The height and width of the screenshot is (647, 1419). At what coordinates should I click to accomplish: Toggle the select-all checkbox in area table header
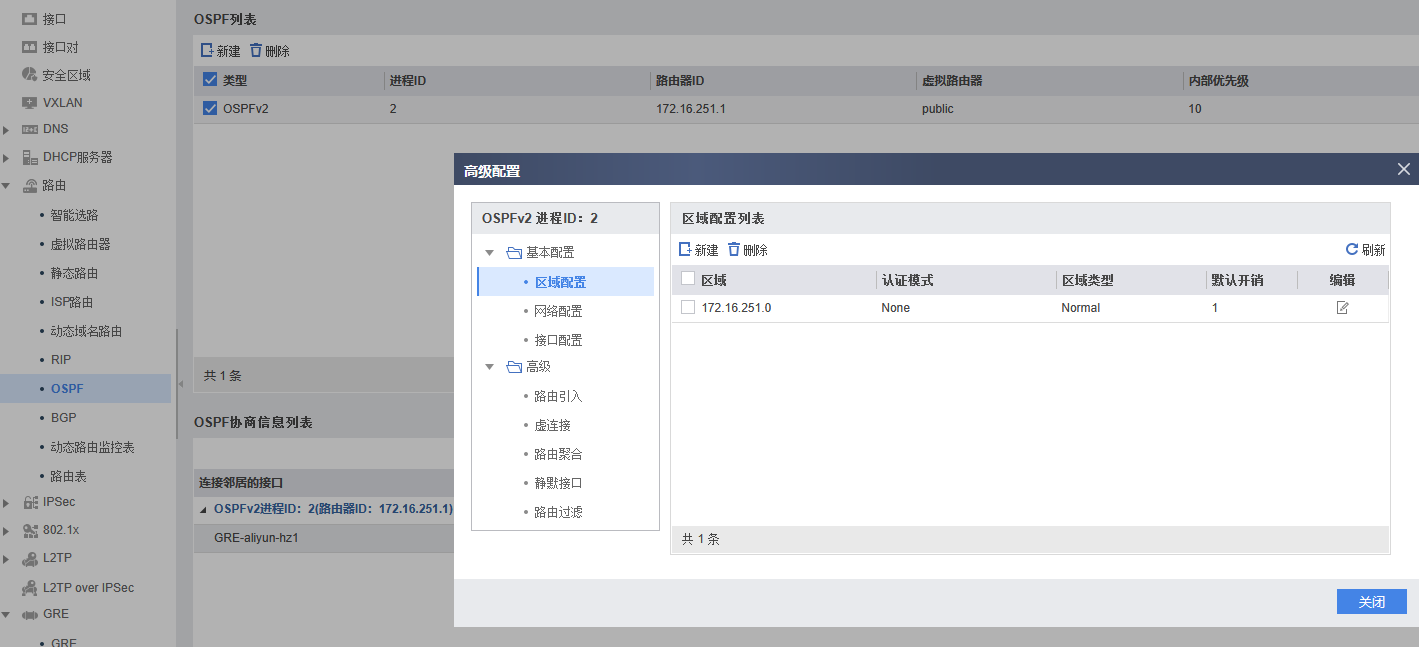pyautogui.click(x=688, y=279)
